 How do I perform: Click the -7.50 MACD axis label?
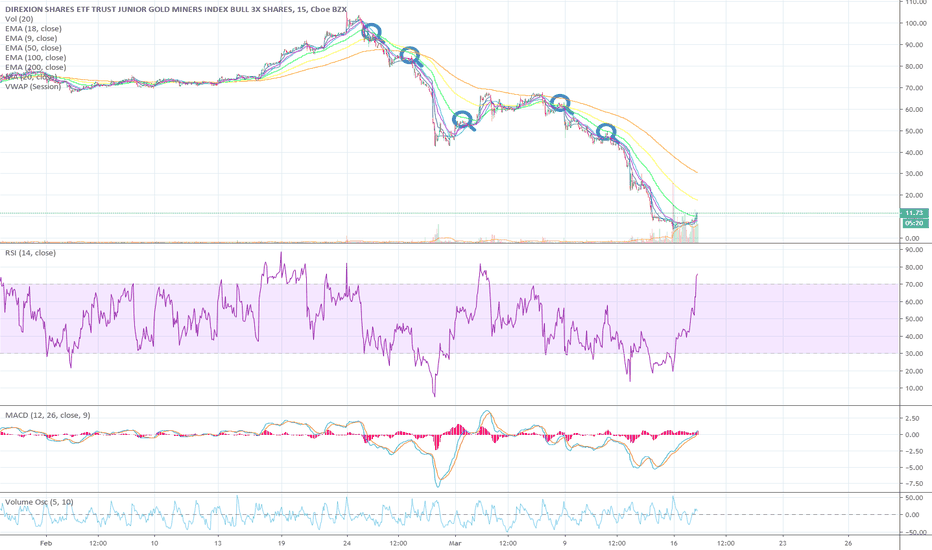[915, 484]
